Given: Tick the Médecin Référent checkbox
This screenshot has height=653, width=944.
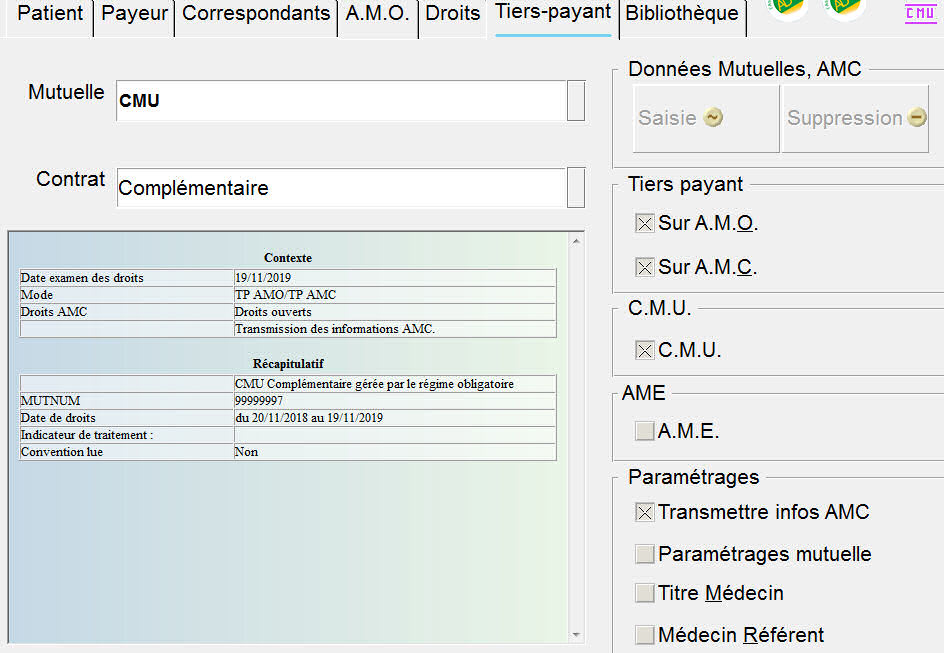Looking at the screenshot, I should [x=645, y=635].
